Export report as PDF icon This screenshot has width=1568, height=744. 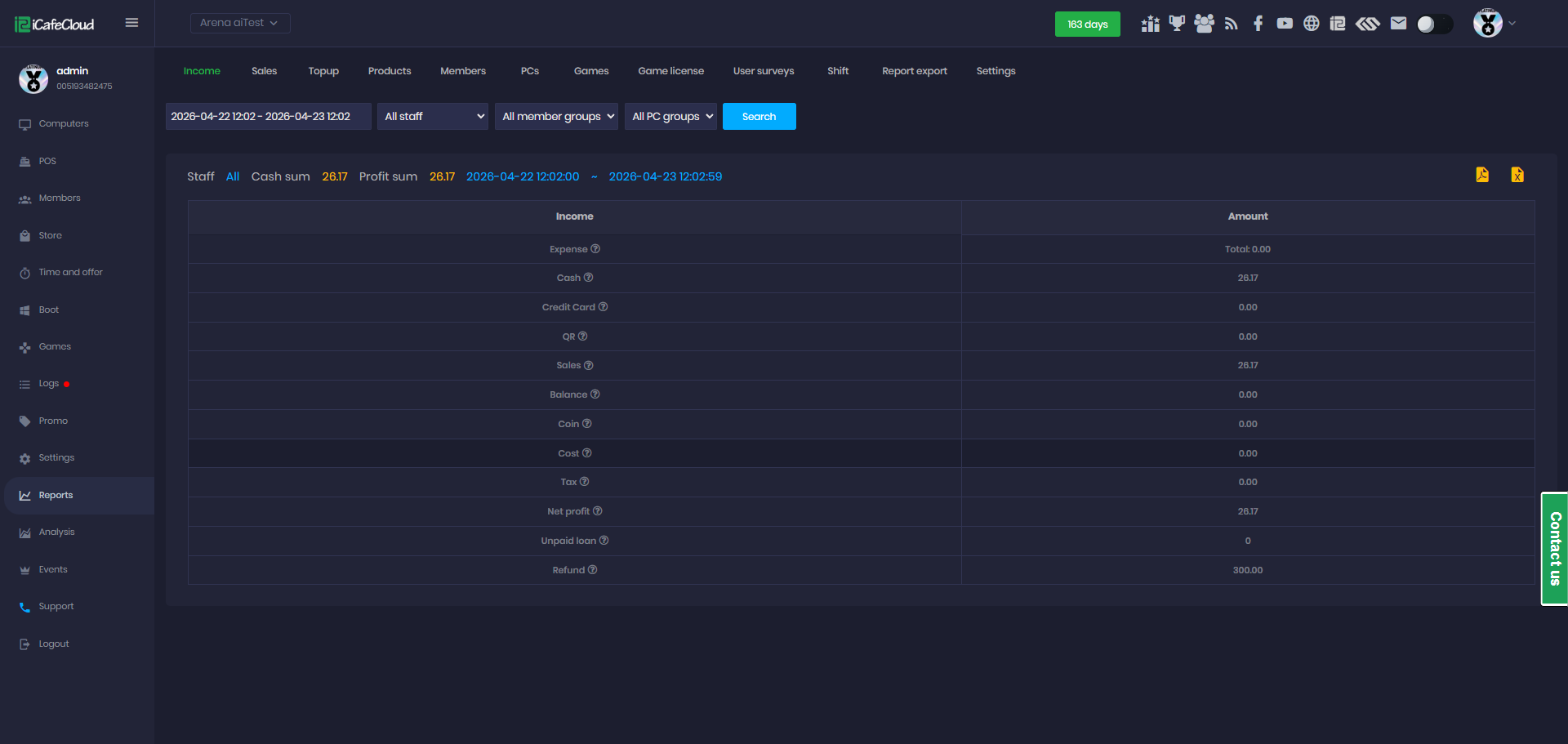[x=1482, y=175]
